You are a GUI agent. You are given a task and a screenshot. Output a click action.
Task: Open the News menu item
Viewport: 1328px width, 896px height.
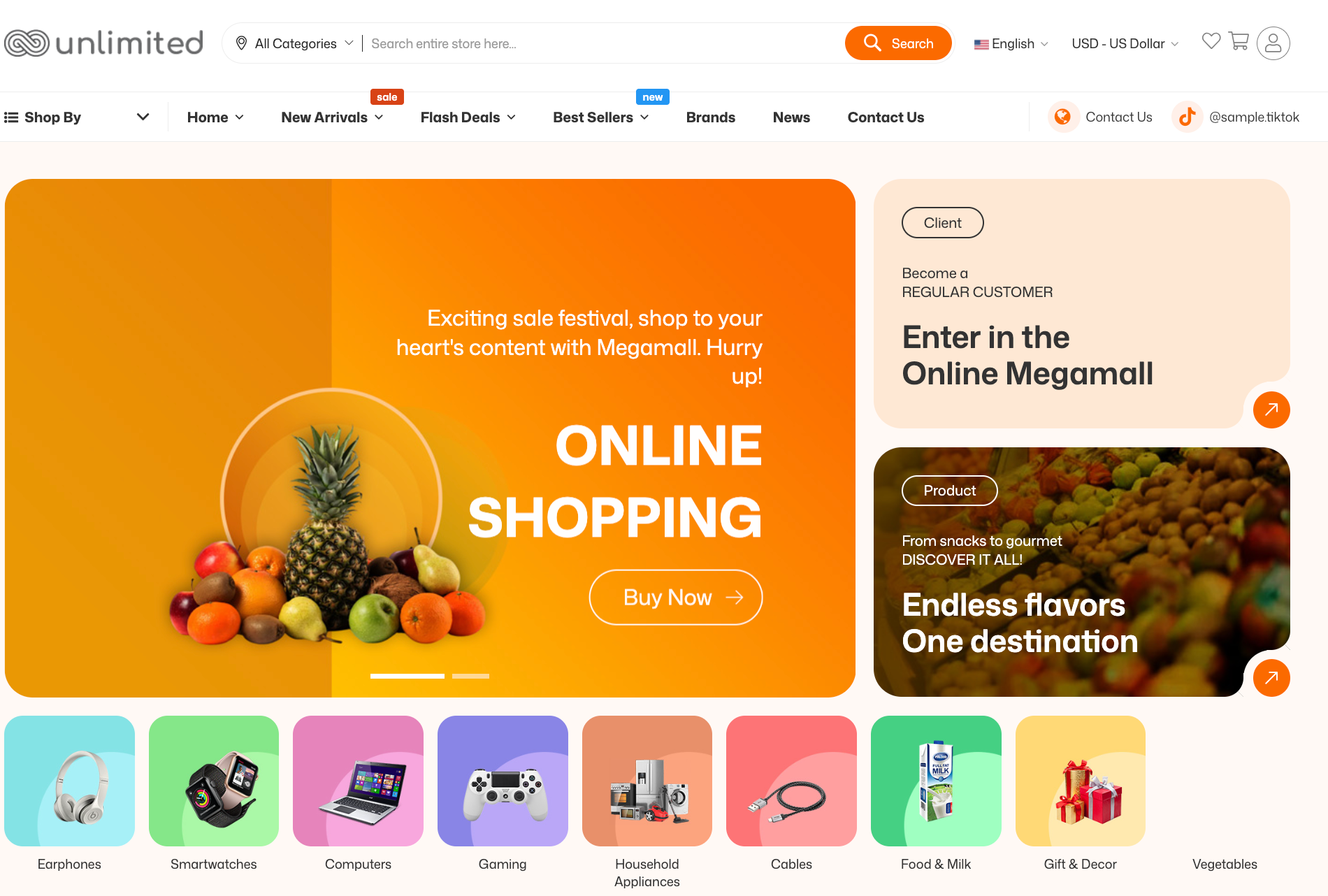coord(791,117)
